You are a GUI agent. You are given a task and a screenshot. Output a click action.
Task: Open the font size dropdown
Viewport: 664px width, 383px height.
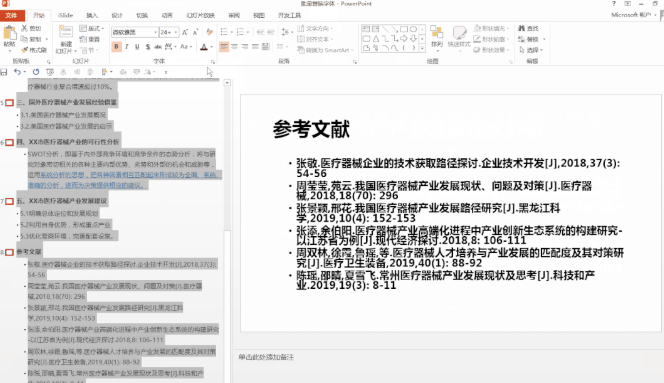coord(175,32)
